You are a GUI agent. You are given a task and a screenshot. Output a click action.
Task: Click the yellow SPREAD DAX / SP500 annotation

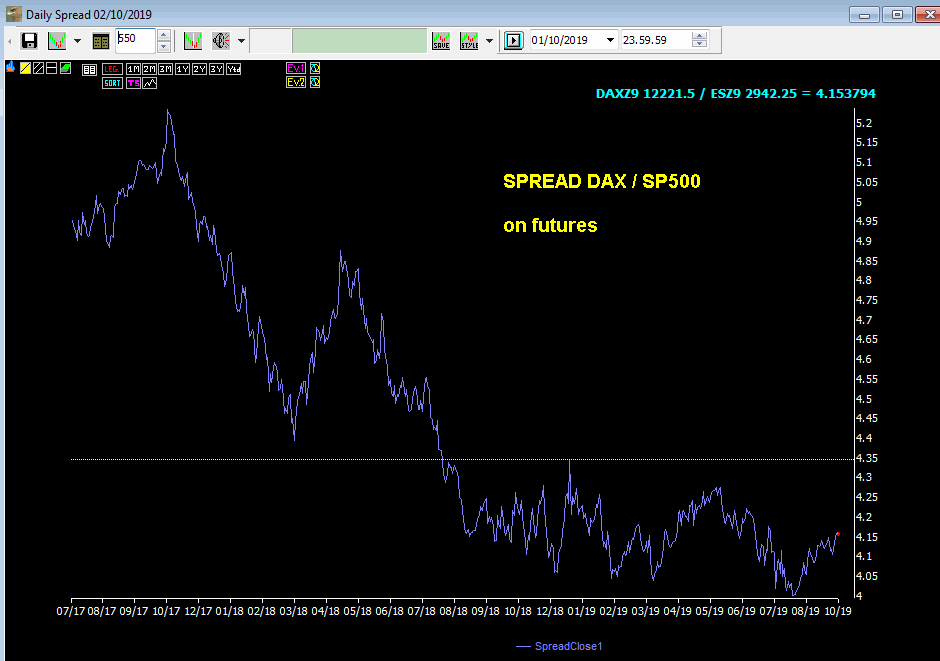pyautogui.click(x=602, y=181)
